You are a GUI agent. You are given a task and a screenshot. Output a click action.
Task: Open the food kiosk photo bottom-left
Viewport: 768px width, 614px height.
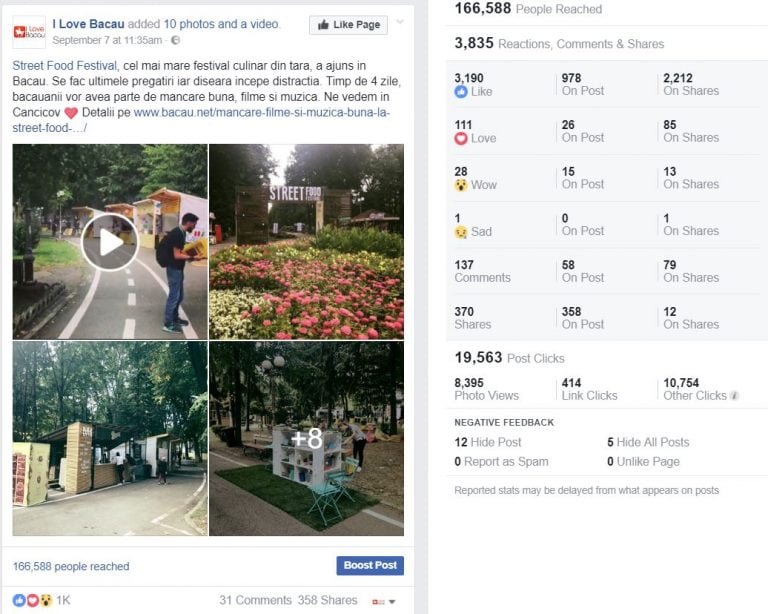pyautogui.click(x=110, y=439)
